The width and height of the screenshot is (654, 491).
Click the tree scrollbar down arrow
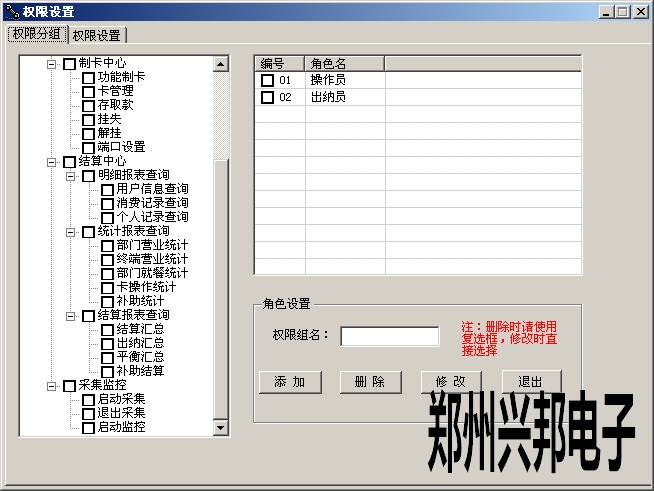220,428
